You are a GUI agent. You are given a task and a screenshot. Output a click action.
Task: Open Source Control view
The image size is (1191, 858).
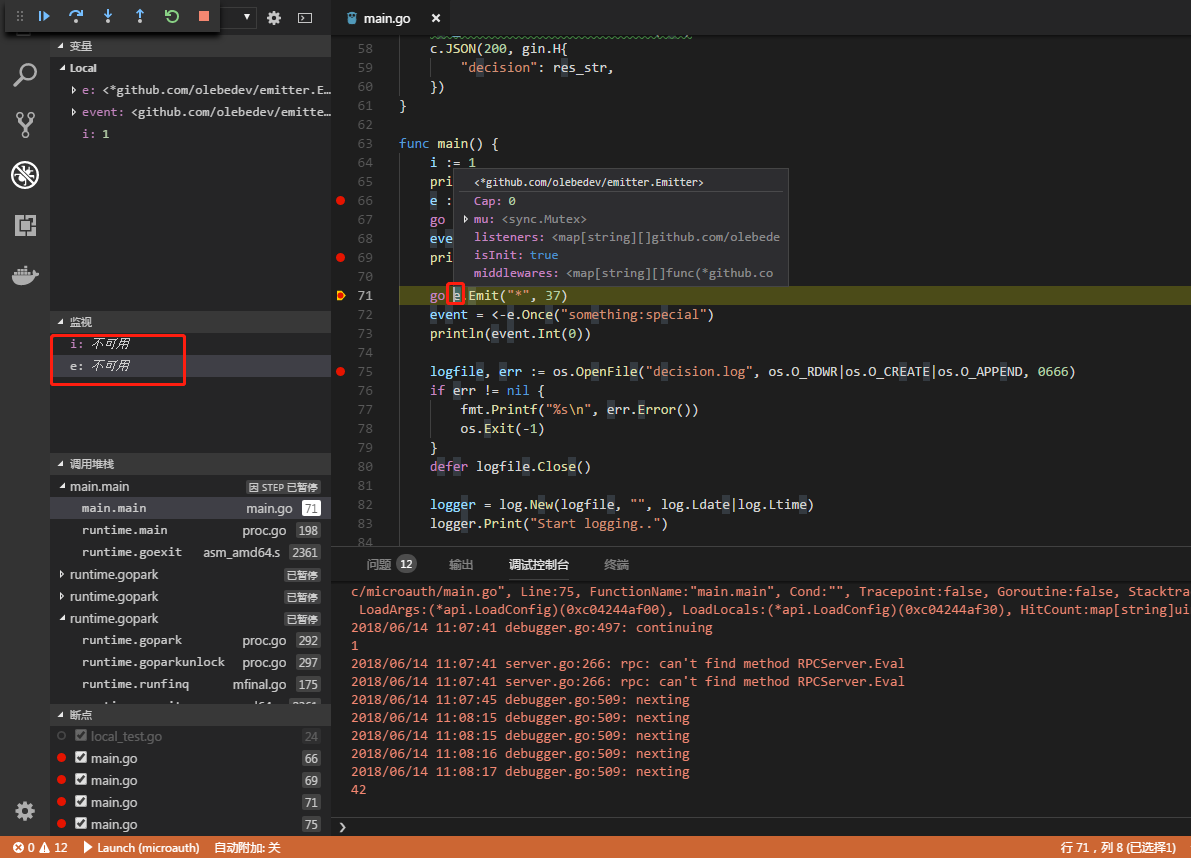point(25,125)
